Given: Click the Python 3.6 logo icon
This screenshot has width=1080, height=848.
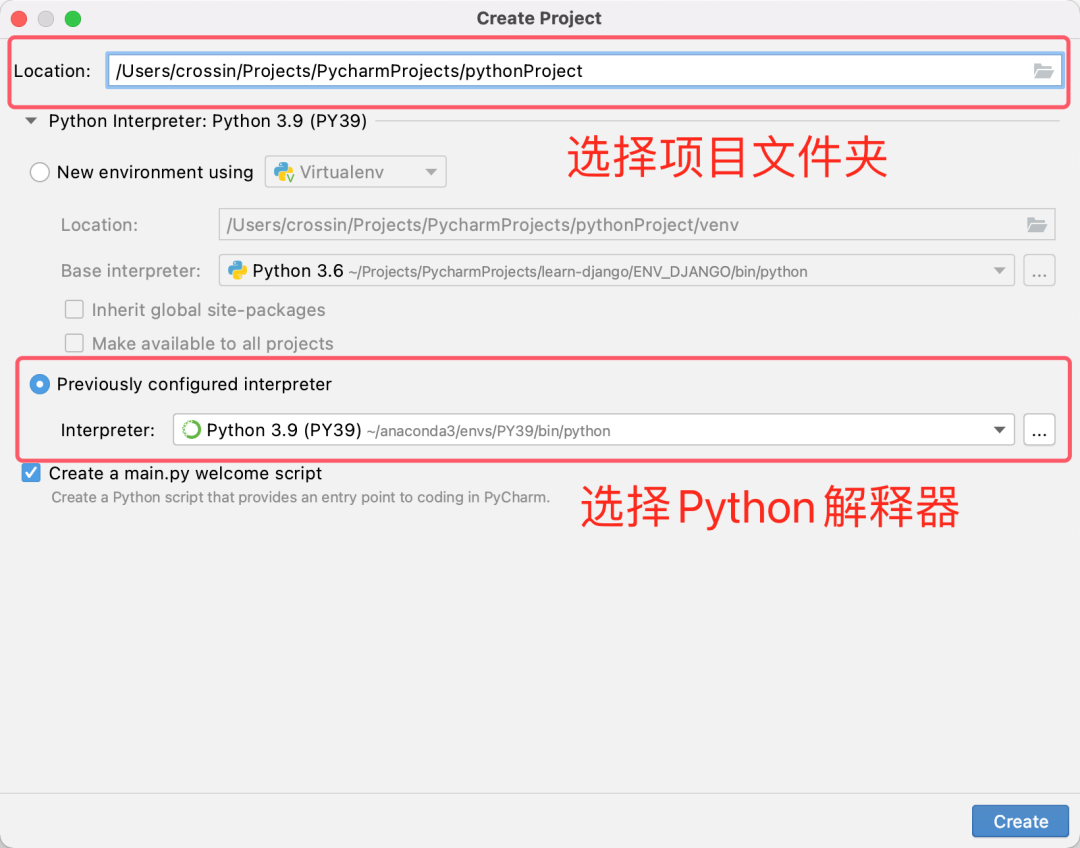Looking at the screenshot, I should pos(238,271).
